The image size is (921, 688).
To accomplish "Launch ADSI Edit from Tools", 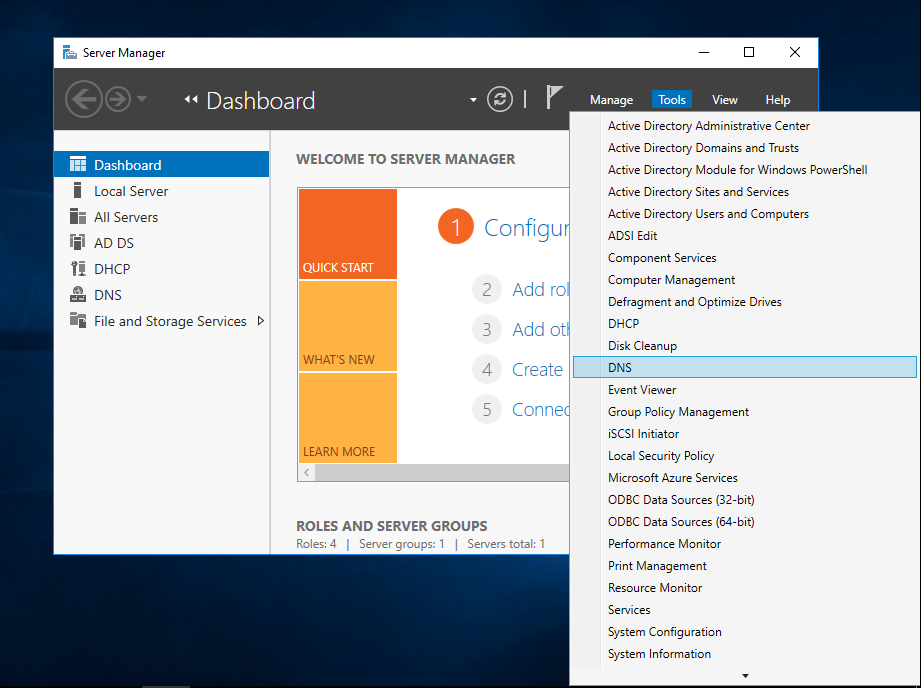I will (744, 236).
